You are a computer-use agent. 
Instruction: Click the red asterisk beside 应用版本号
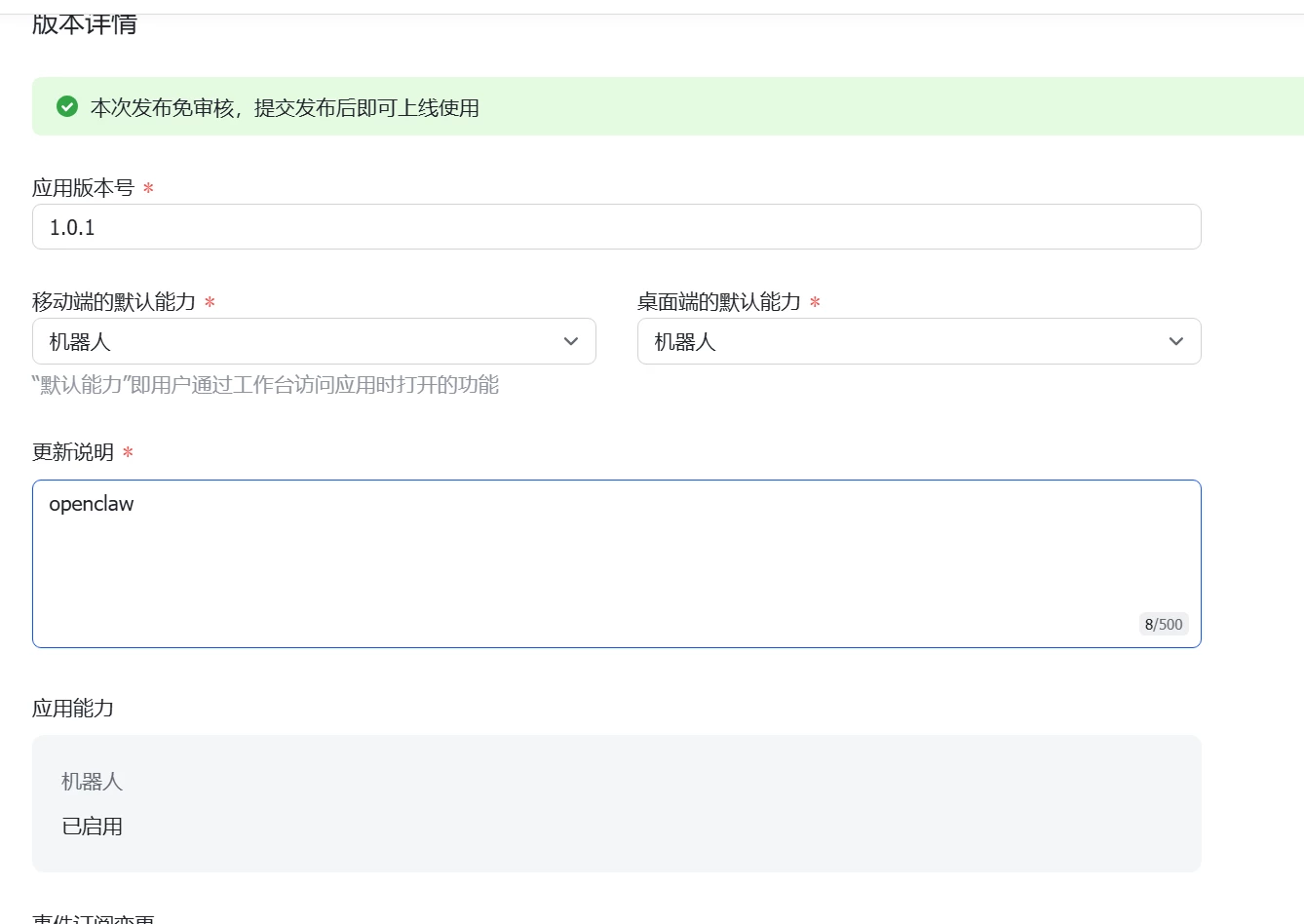coord(148,188)
